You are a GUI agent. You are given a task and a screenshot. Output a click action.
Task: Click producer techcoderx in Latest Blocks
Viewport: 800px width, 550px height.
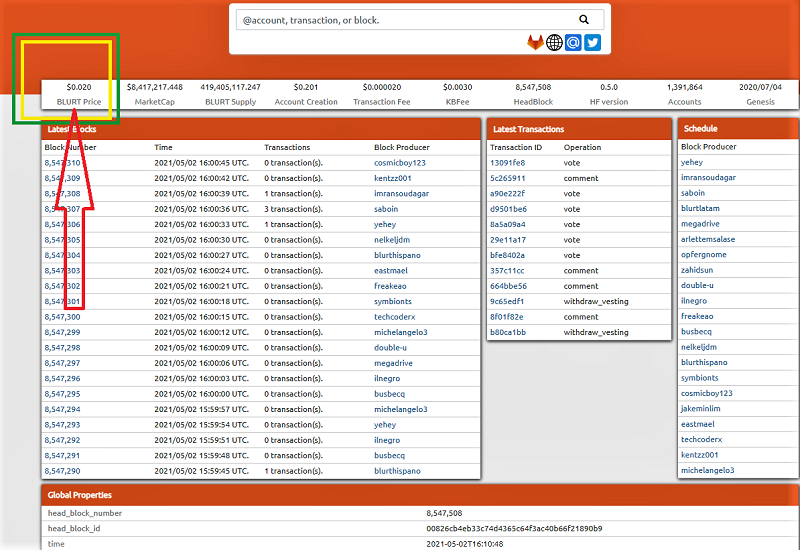point(394,317)
